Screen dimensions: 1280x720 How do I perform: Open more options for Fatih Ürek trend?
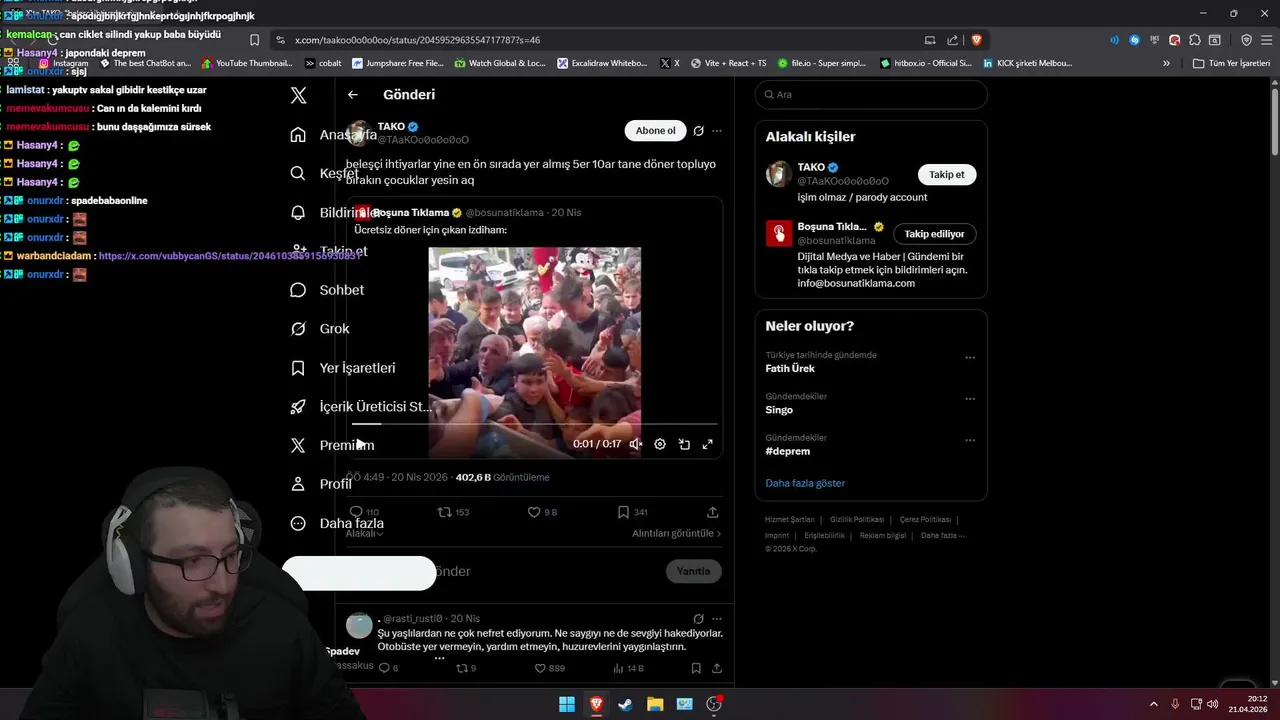969,358
